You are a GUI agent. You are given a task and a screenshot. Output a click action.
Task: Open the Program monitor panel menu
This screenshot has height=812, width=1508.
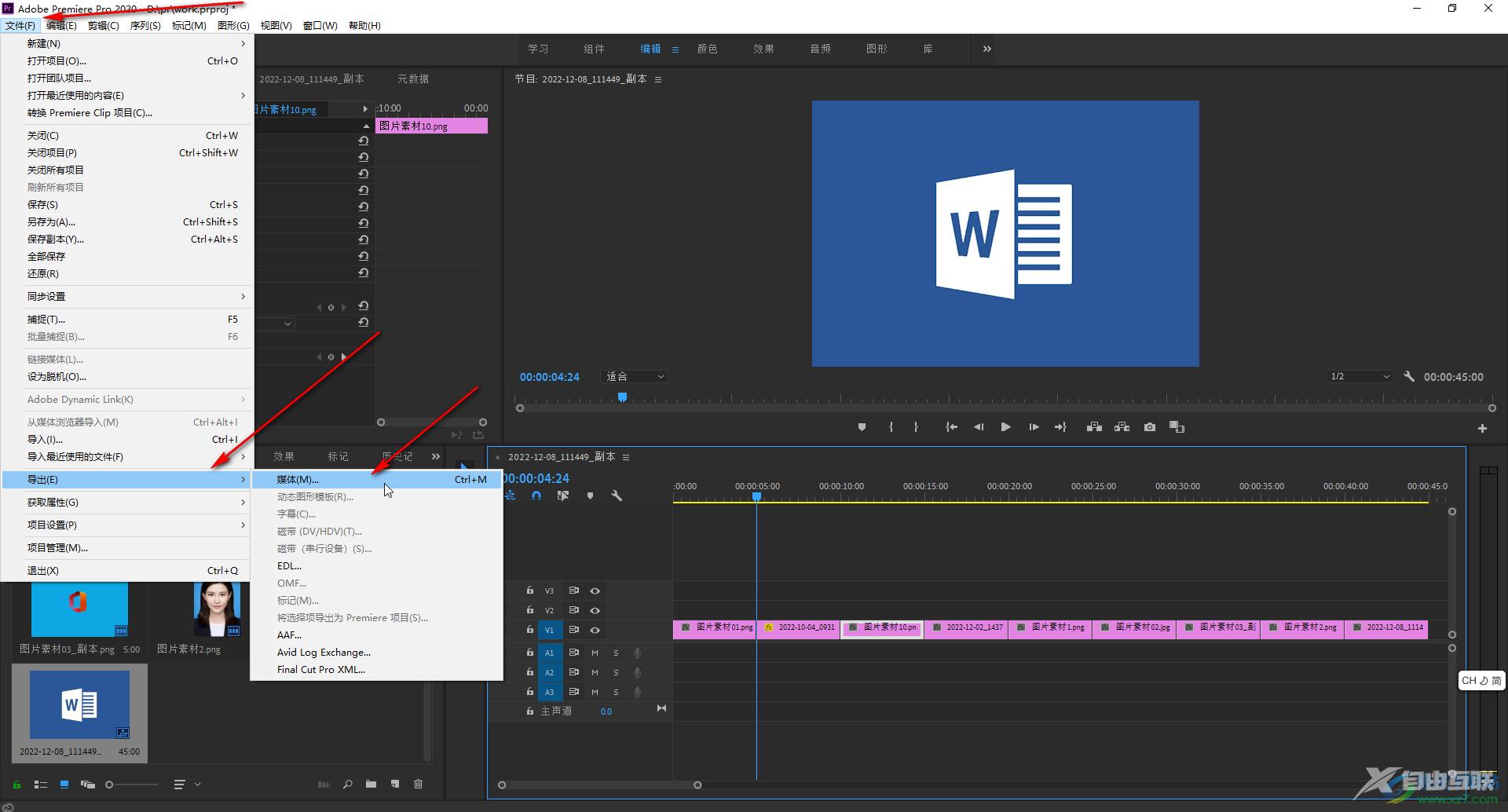pos(658,79)
